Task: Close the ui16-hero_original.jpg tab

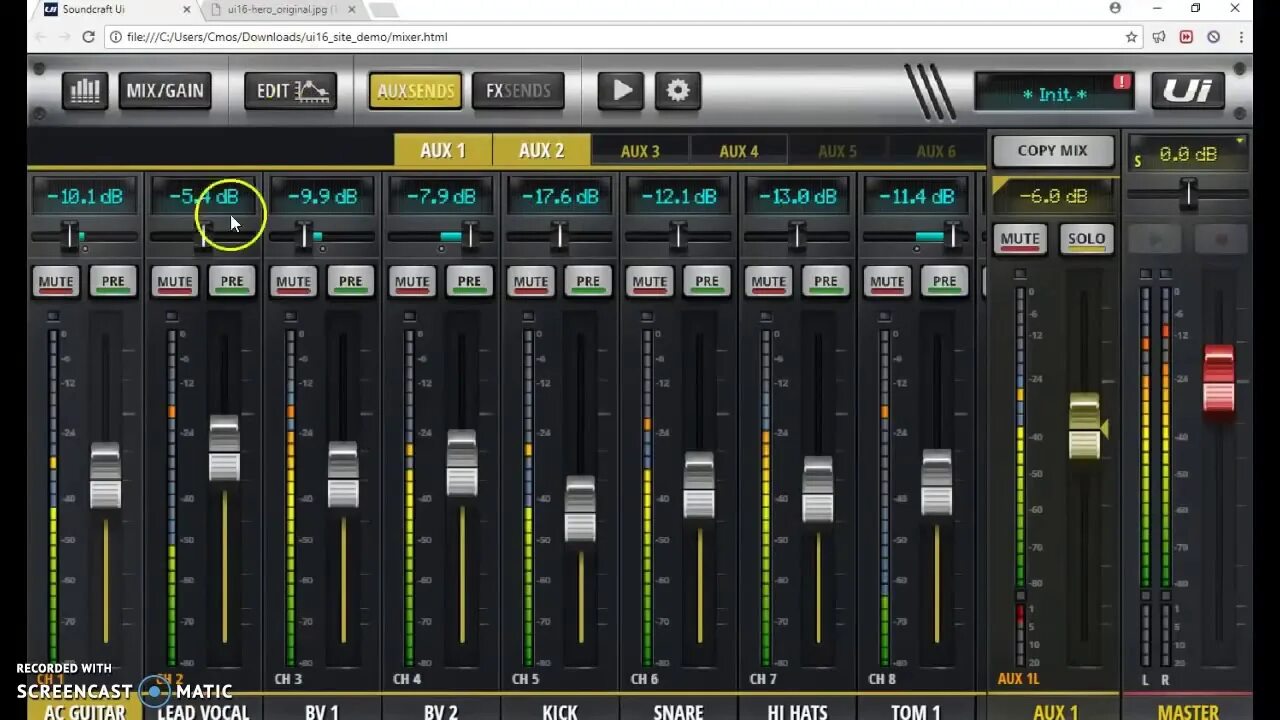Action: (351, 9)
